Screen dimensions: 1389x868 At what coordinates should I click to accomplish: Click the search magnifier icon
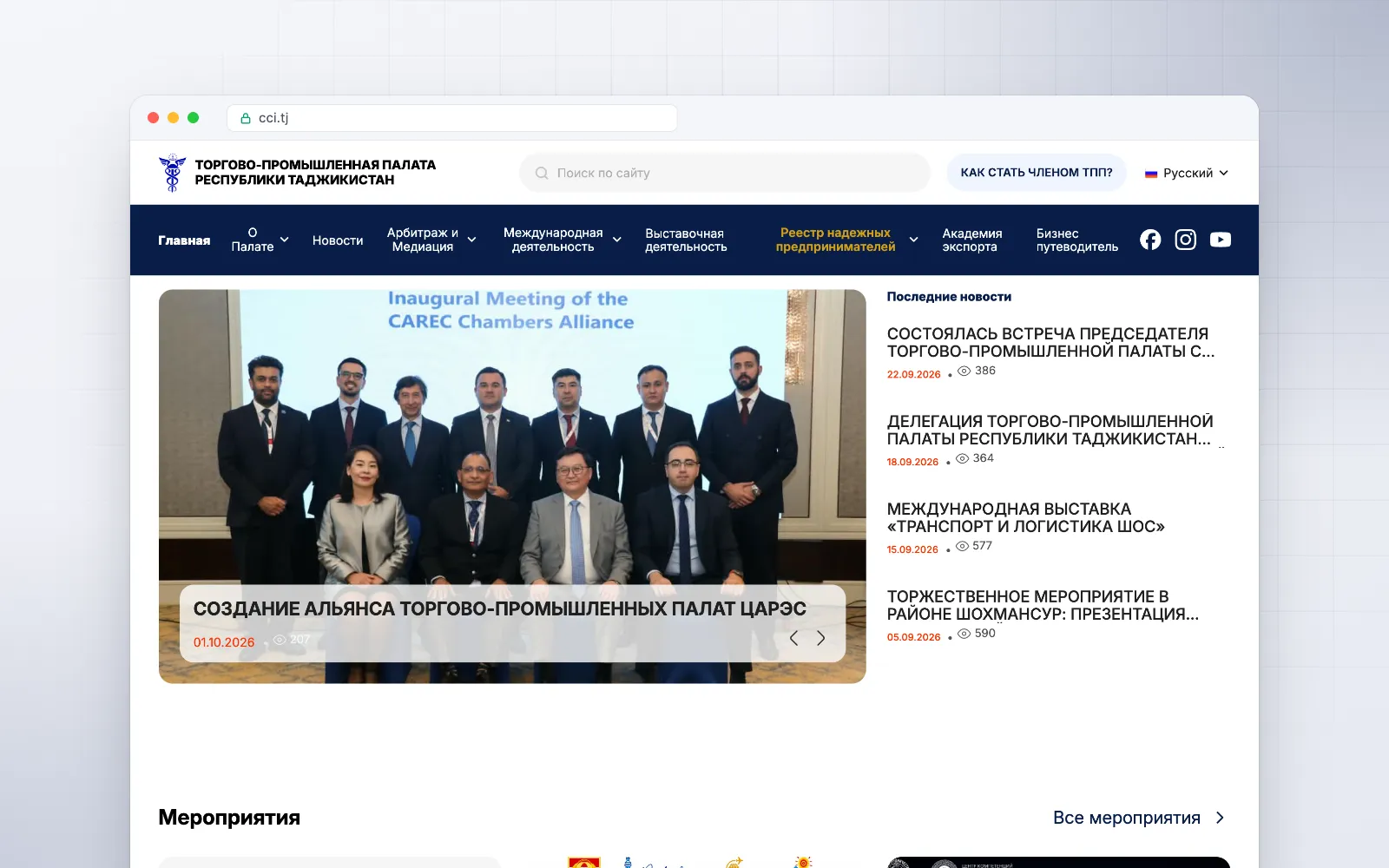(x=542, y=173)
